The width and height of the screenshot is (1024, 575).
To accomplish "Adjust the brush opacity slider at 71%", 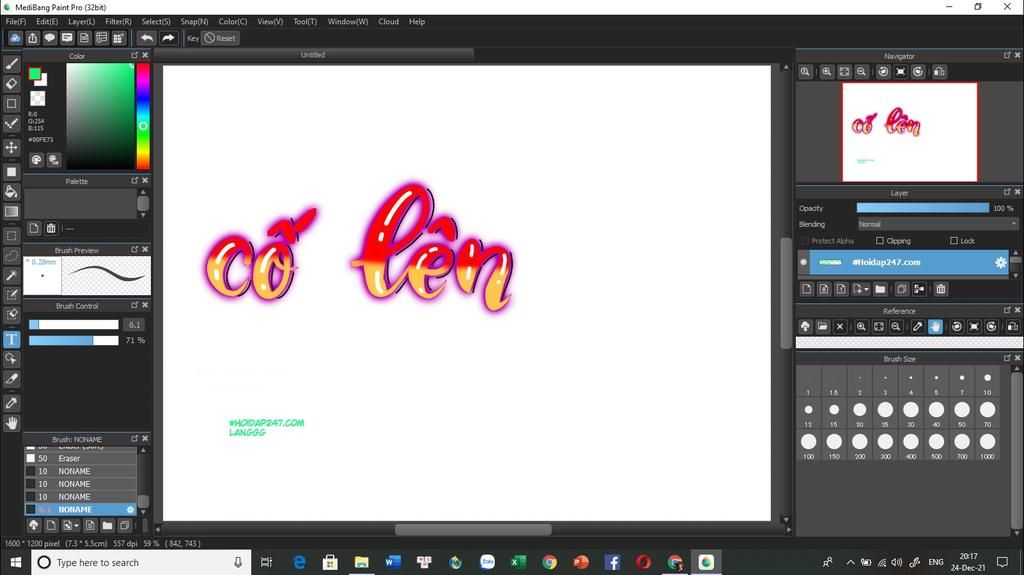I will [x=74, y=340].
